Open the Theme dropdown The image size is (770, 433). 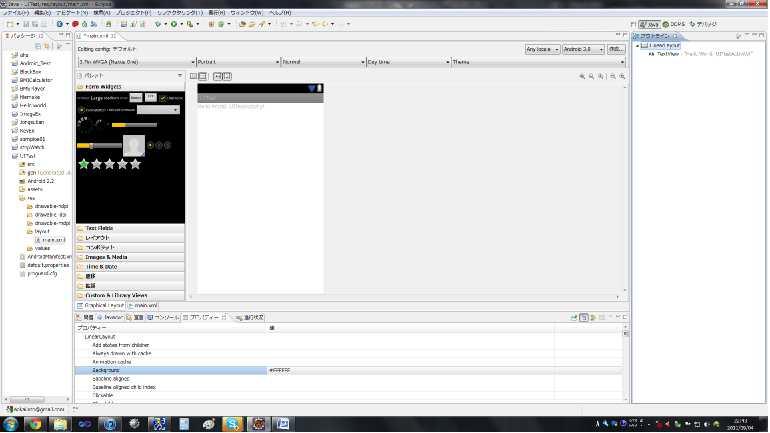coord(492,62)
